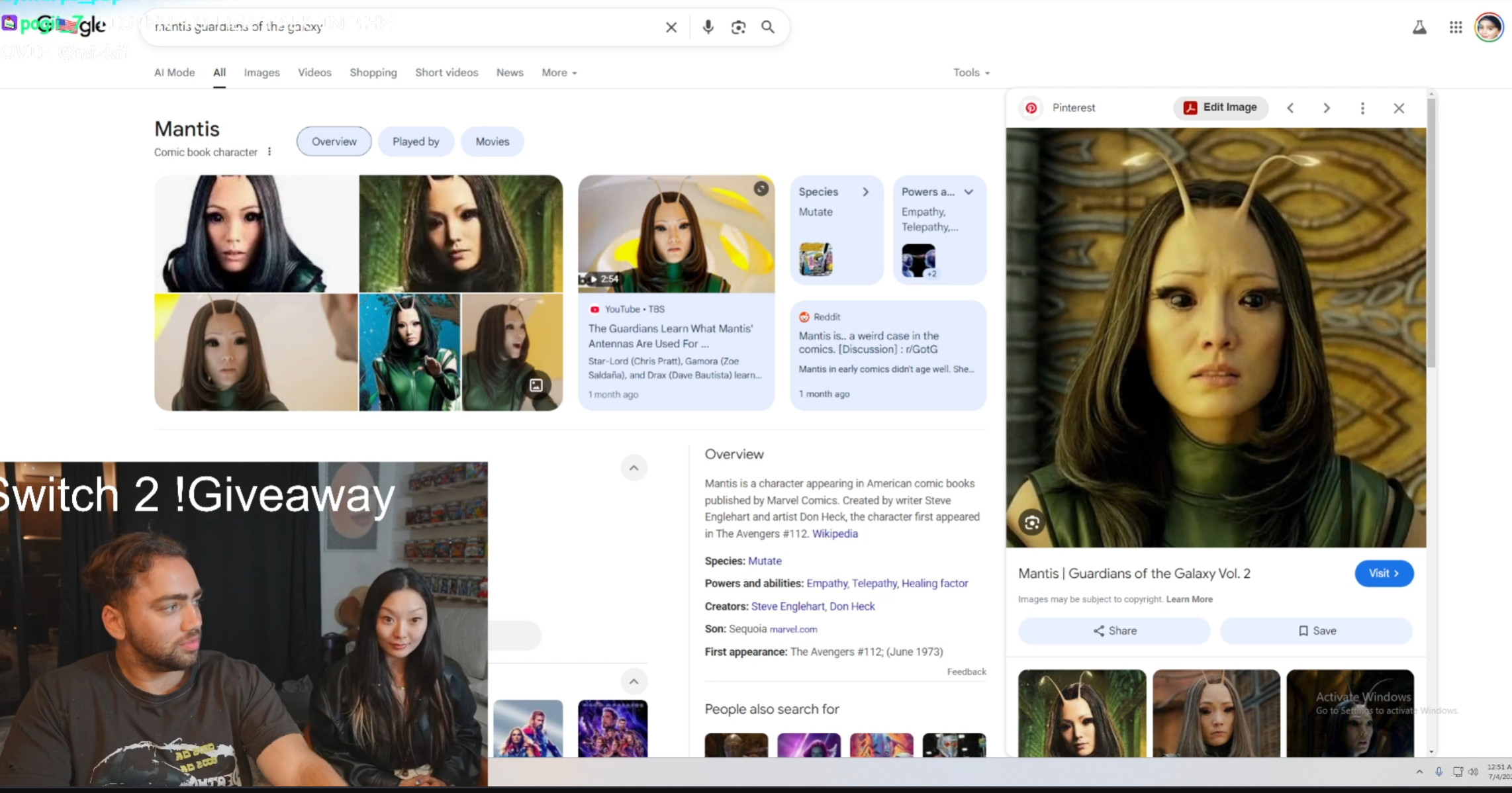Expand the Powers and abilities card chevron
This screenshot has width=1512, height=793.
pyautogui.click(x=969, y=192)
